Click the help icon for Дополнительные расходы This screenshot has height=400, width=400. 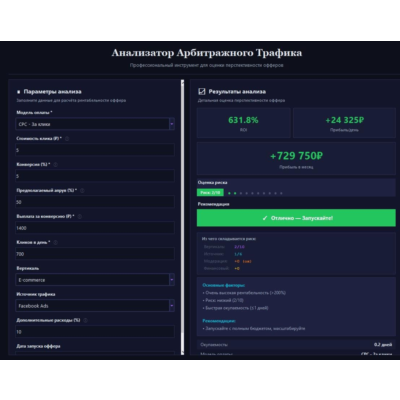[x=85, y=320]
